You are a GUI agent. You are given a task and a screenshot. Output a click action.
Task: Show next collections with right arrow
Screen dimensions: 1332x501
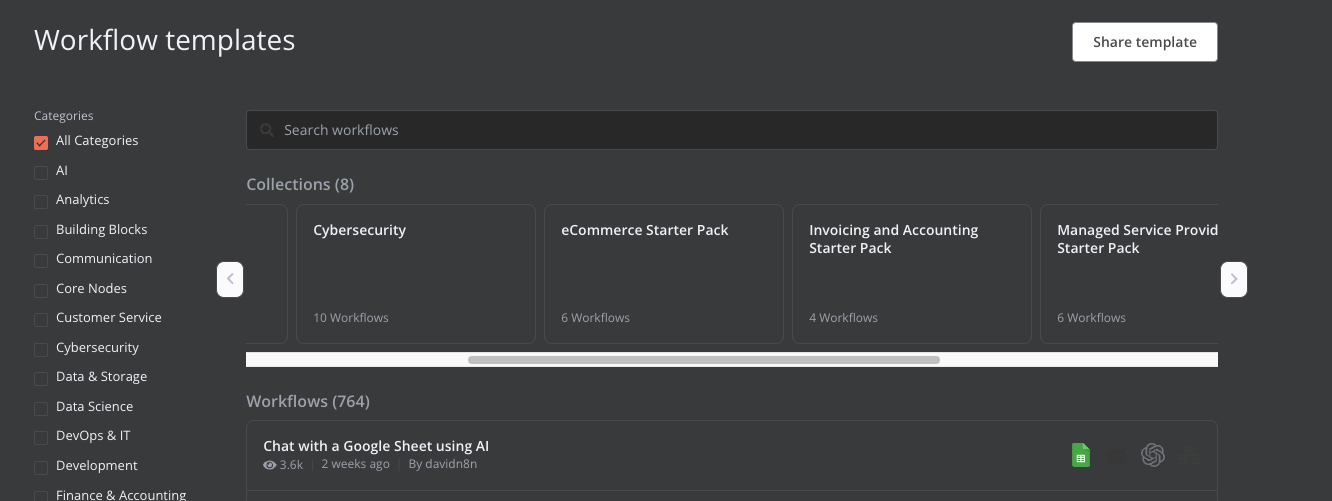point(1234,279)
